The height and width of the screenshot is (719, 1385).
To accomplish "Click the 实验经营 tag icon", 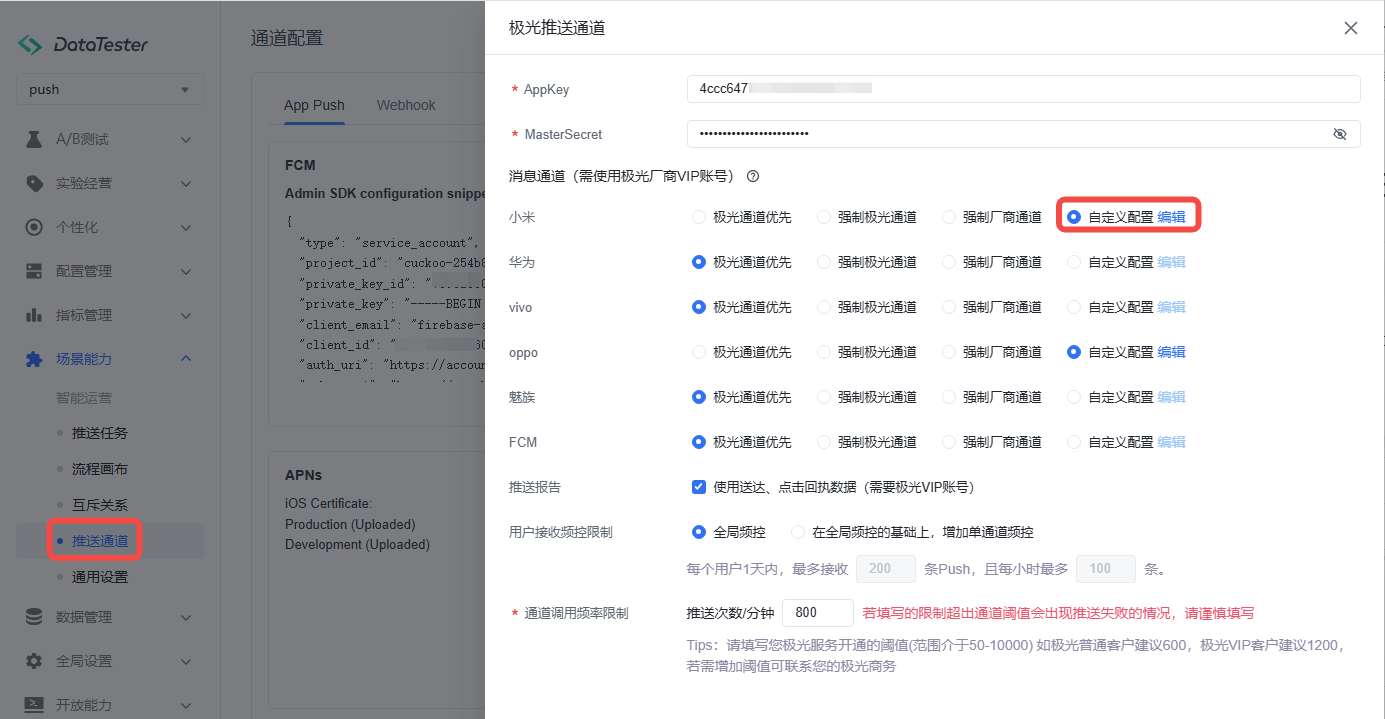I will tap(34, 184).
